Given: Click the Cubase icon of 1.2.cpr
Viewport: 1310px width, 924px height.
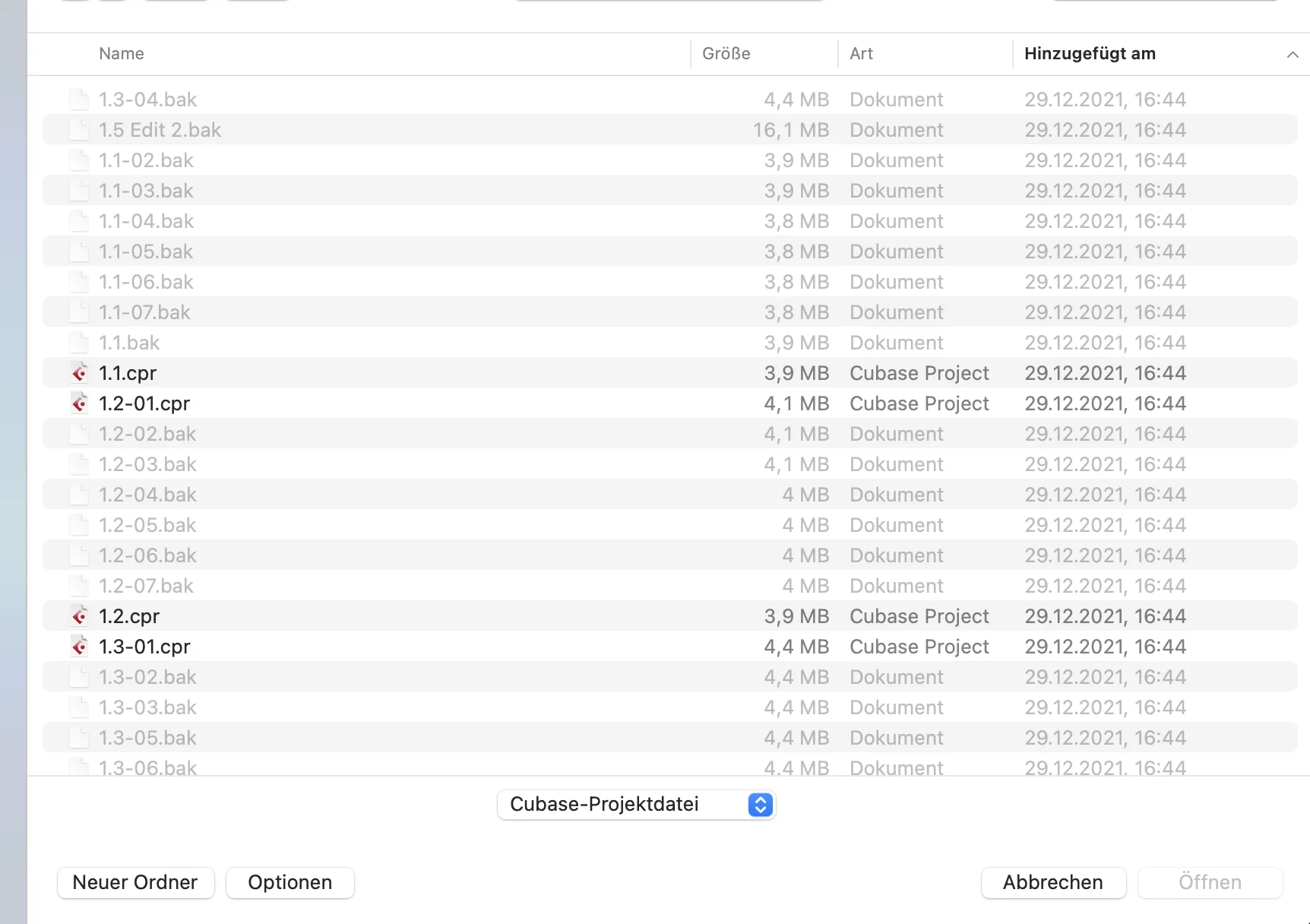Looking at the screenshot, I should pyautogui.click(x=80, y=616).
